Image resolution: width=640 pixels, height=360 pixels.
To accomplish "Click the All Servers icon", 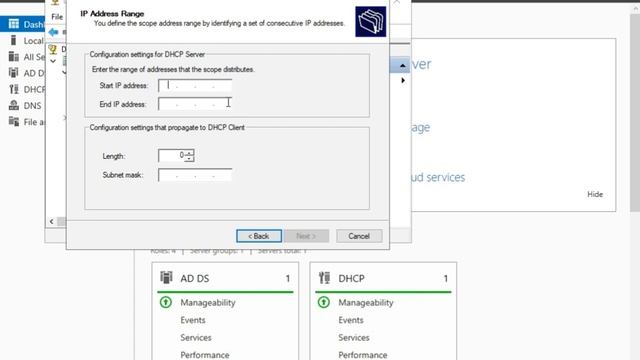I will pyautogui.click(x=14, y=56).
